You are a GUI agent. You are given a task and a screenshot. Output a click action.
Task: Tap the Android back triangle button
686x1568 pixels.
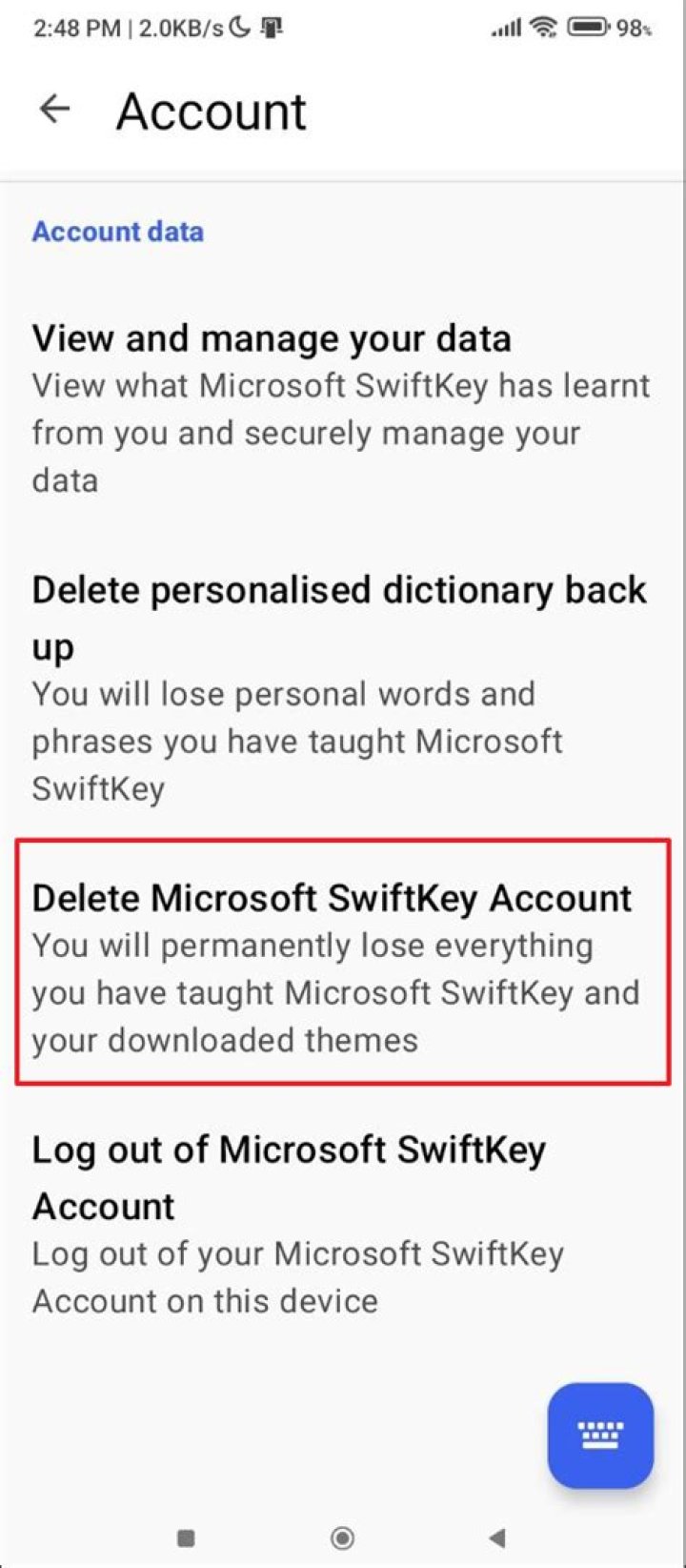496,1537
